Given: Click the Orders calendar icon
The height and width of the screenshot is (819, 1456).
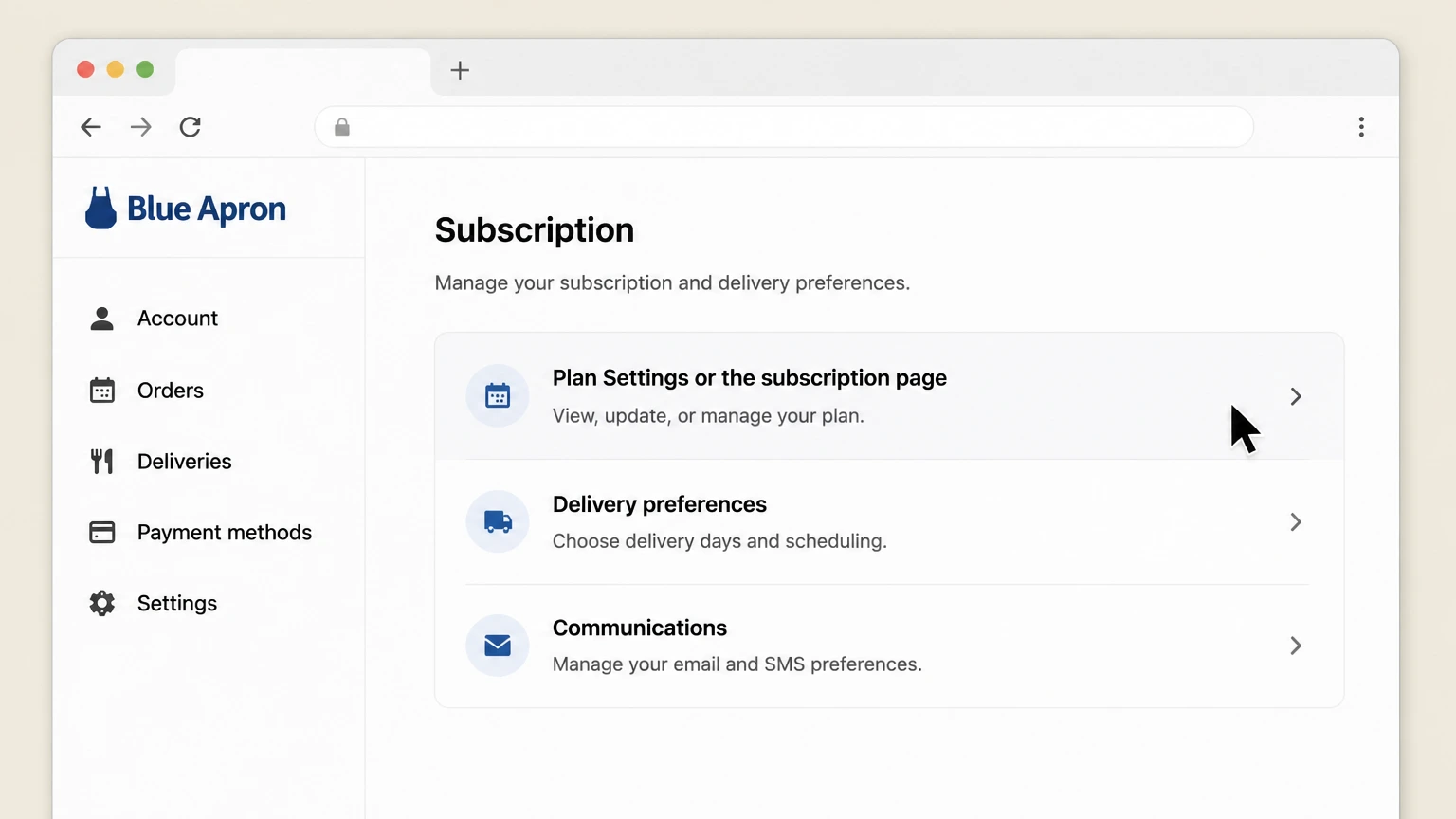Looking at the screenshot, I should tap(102, 391).
